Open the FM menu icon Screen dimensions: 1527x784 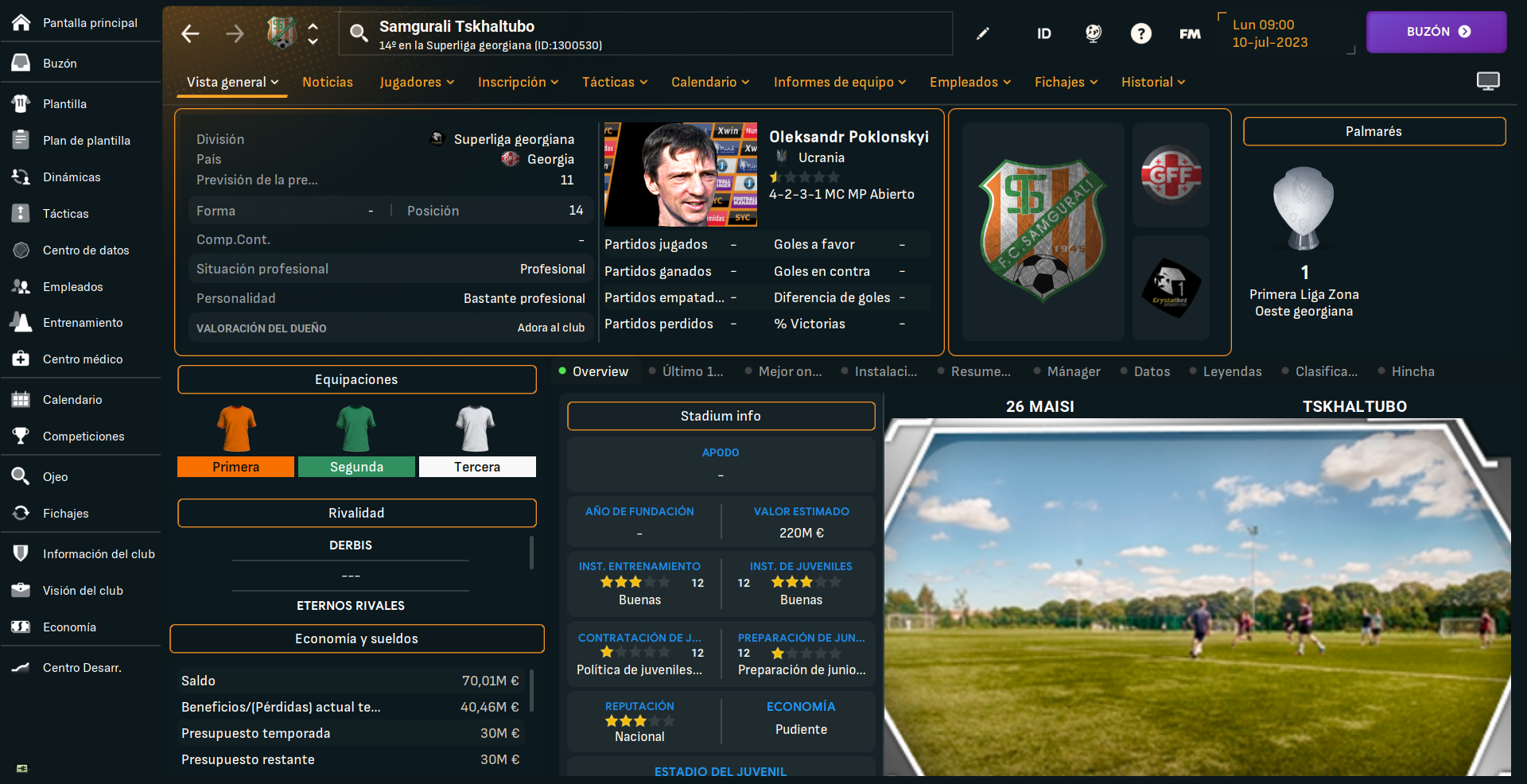tap(1190, 33)
